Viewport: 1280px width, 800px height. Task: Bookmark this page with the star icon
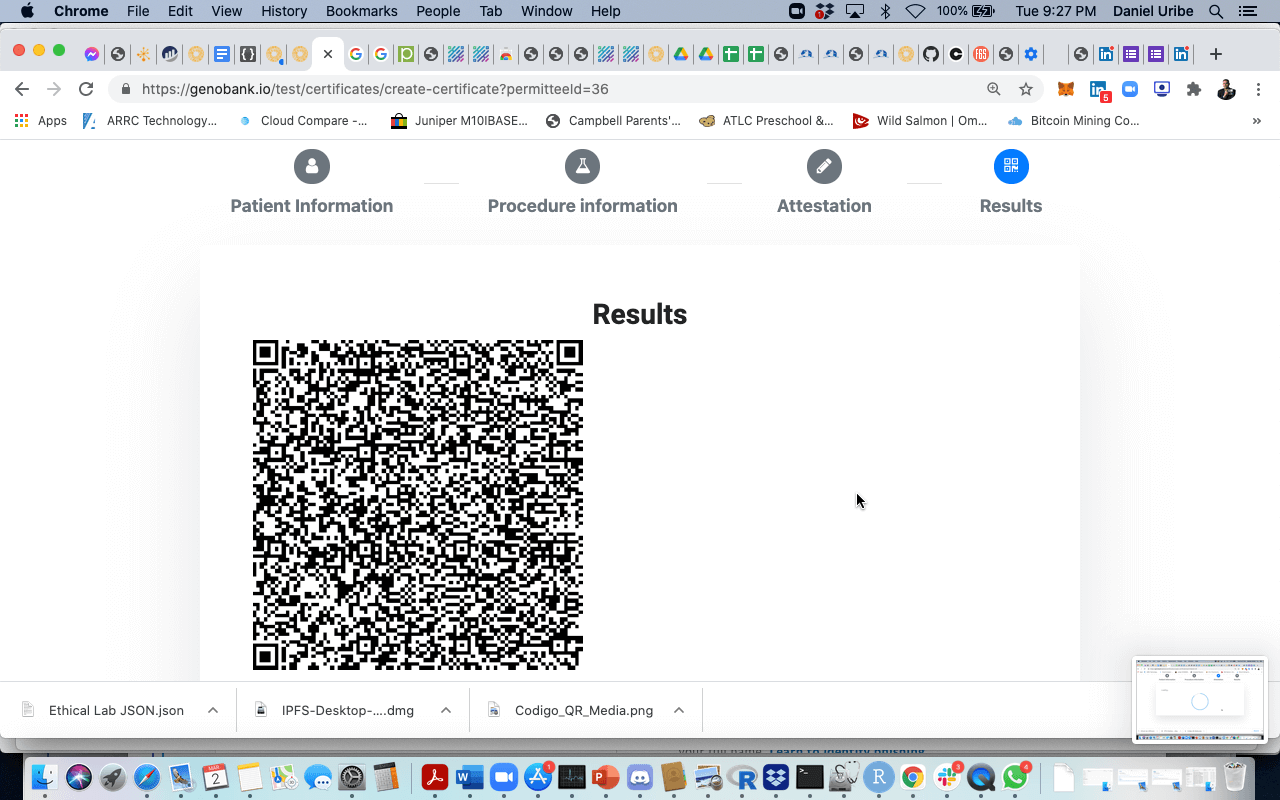tap(1026, 89)
